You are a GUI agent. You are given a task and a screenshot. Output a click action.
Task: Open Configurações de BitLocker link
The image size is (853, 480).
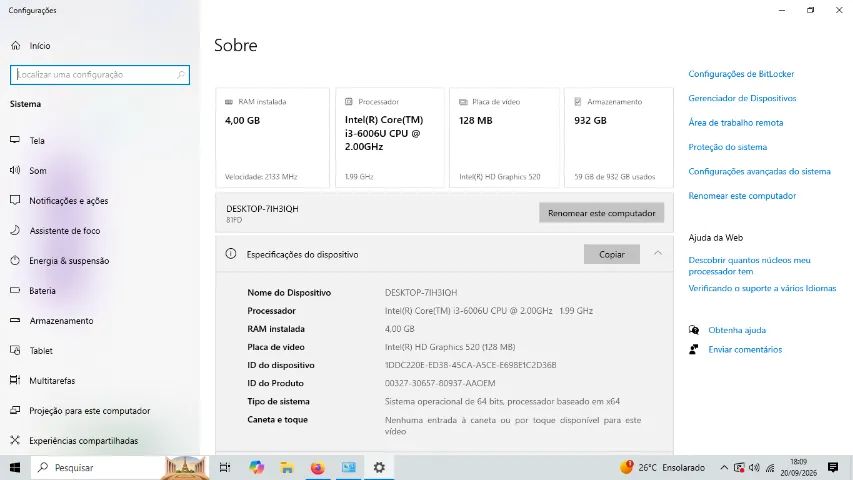tap(741, 74)
